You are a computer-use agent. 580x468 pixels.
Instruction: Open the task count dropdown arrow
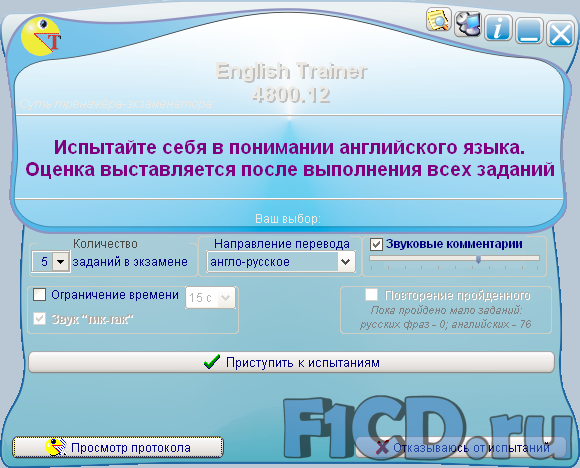61,262
